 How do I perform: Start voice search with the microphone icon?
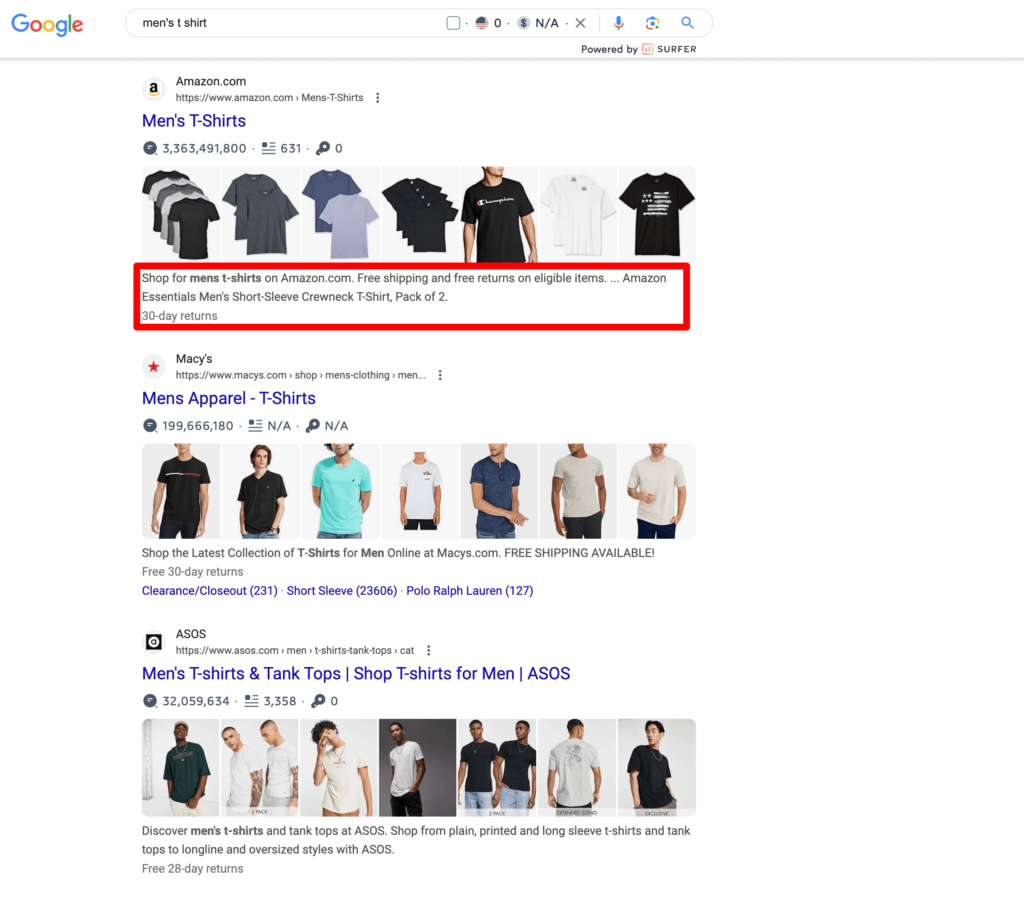coord(619,23)
